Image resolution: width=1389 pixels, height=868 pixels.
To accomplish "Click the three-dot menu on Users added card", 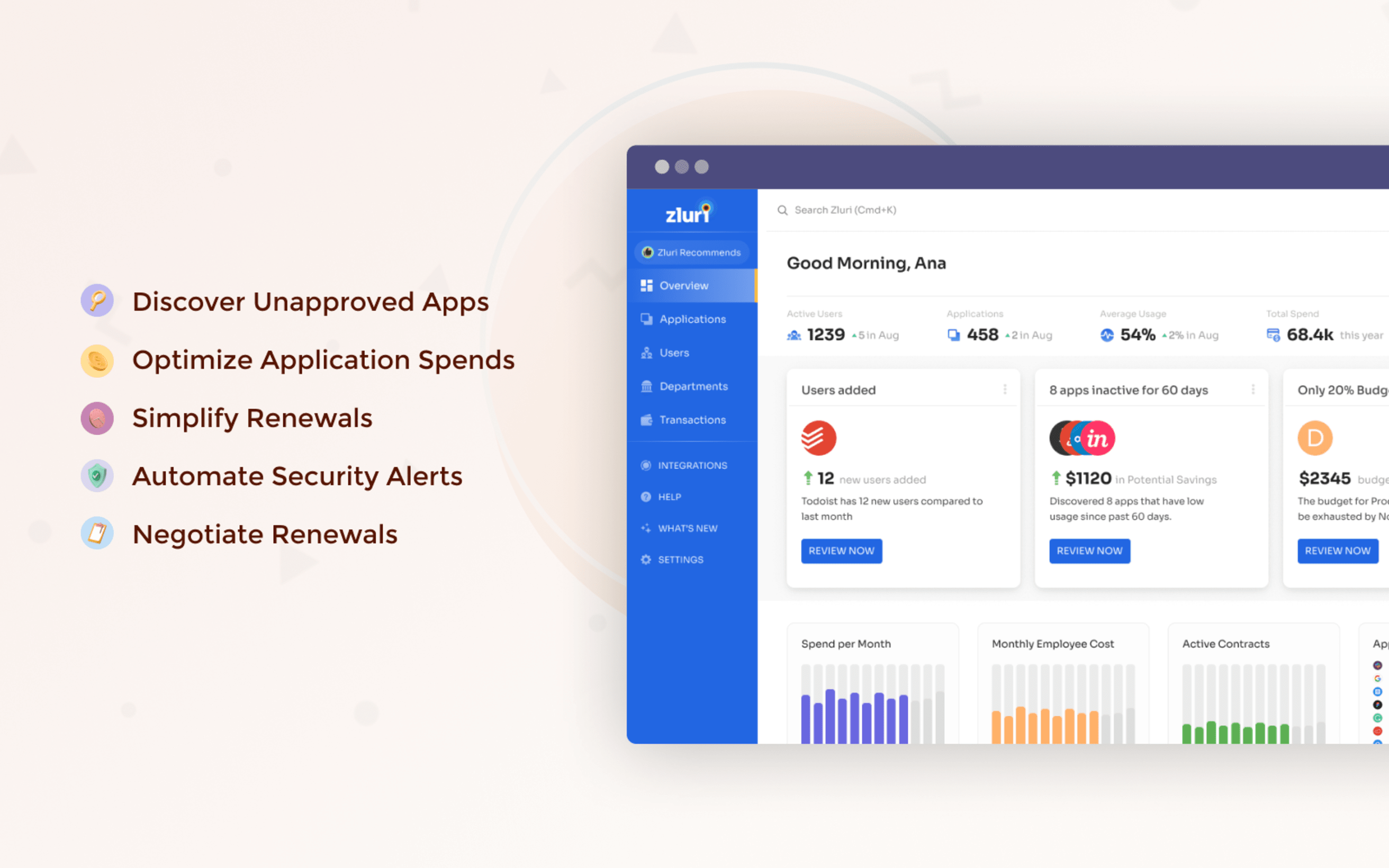I will 1005,389.
